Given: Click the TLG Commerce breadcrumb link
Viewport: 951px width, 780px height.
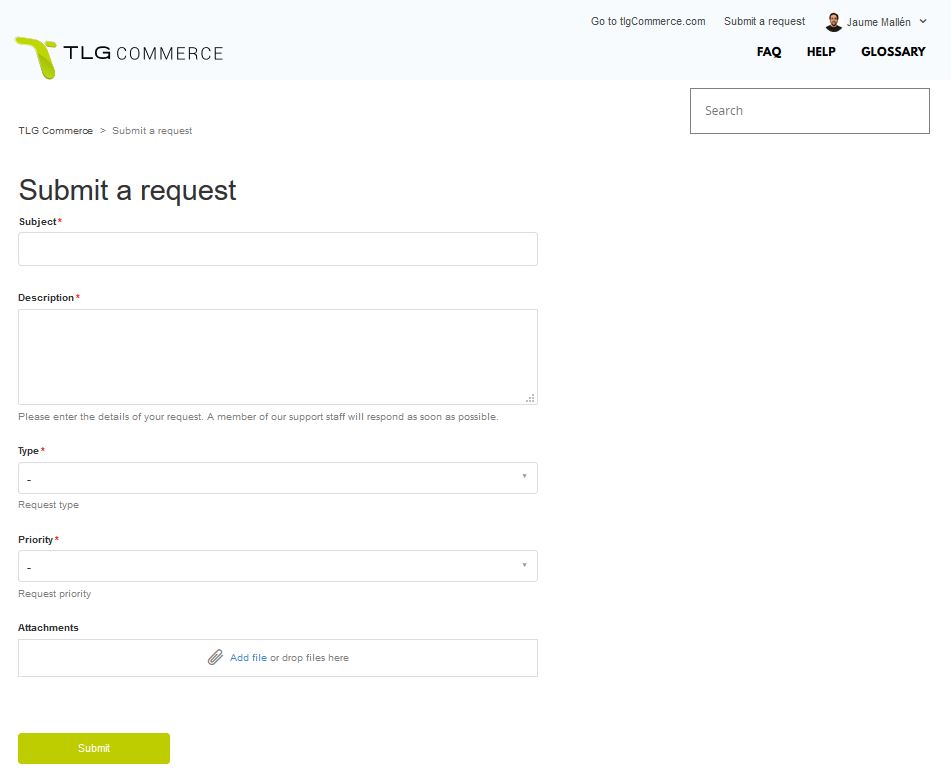Looking at the screenshot, I should point(55,130).
